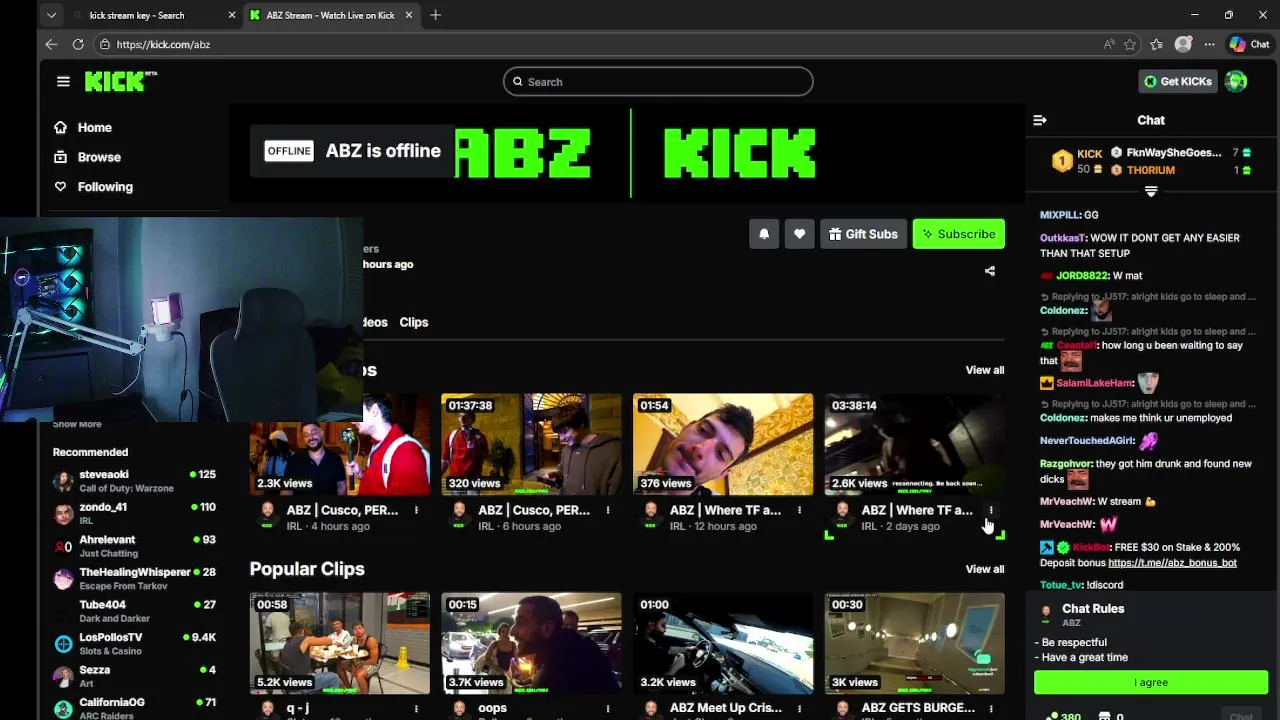Click the site info icon in address bar

[104, 44]
